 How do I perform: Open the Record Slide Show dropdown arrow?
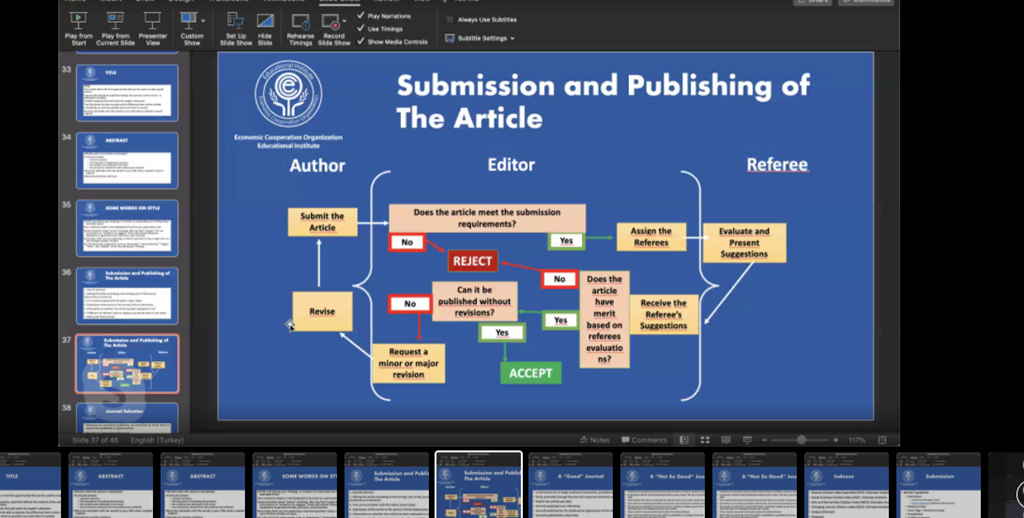pos(344,21)
